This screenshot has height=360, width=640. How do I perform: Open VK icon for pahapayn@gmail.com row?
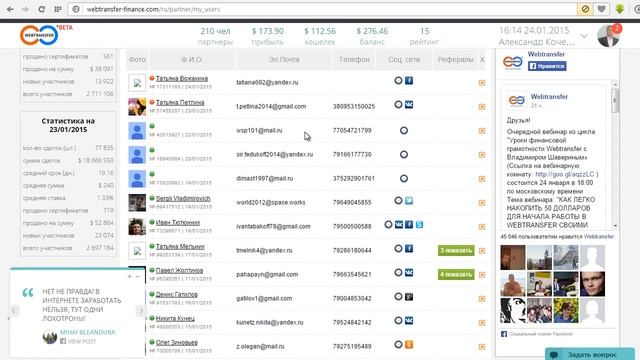tap(409, 272)
